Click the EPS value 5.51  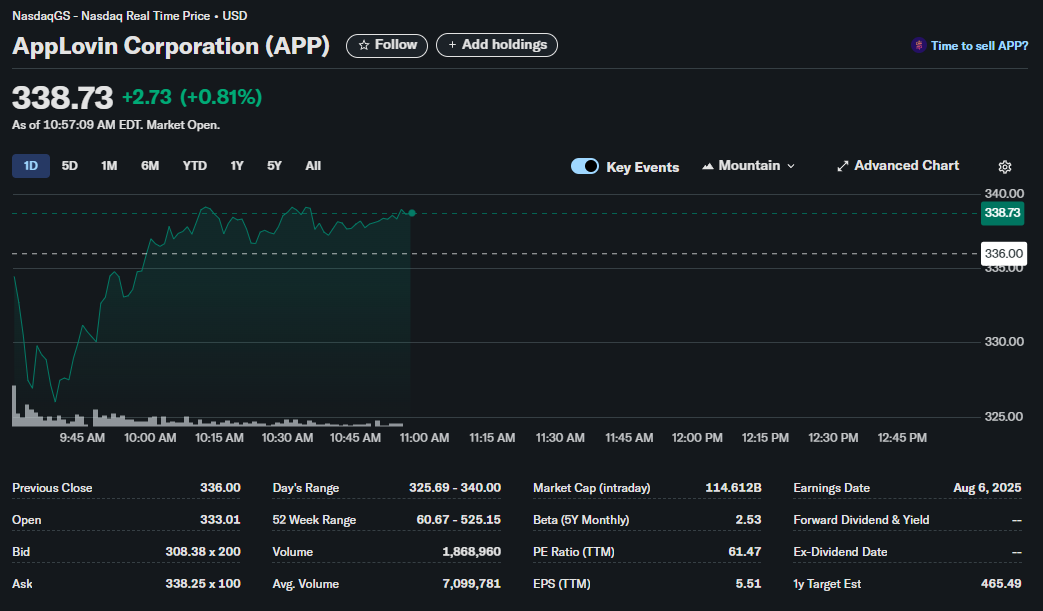pyautogui.click(x=748, y=583)
